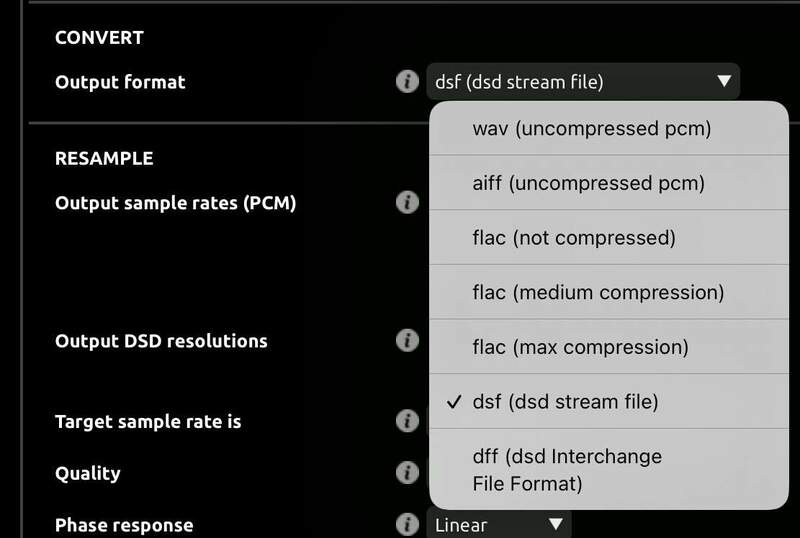800x538 pixels.
Task: Pick flac (not compressed) from the list
Action: pyautogui.click(x=574, y=238)
